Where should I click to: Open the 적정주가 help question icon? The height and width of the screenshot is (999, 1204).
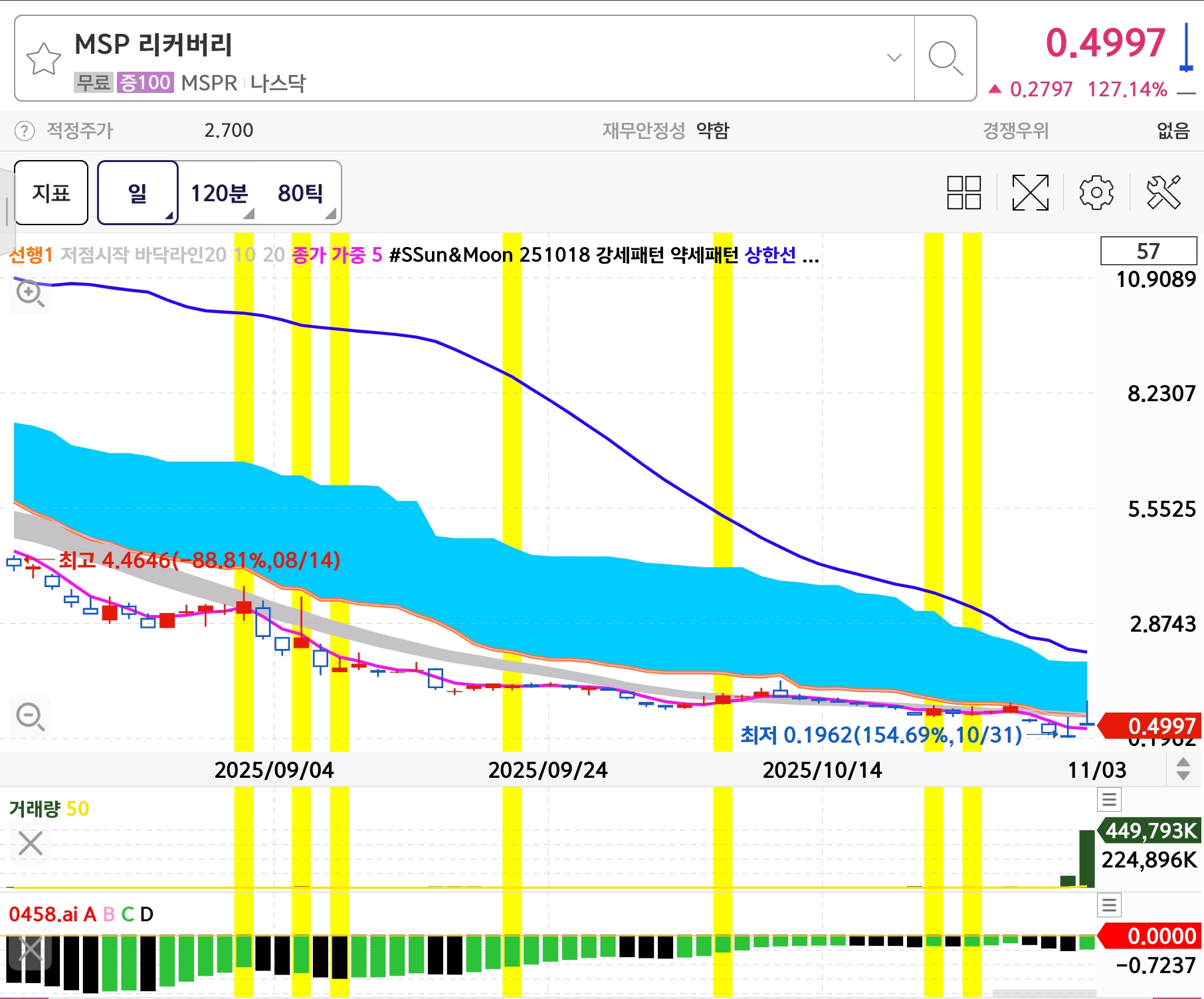[25, 131]
